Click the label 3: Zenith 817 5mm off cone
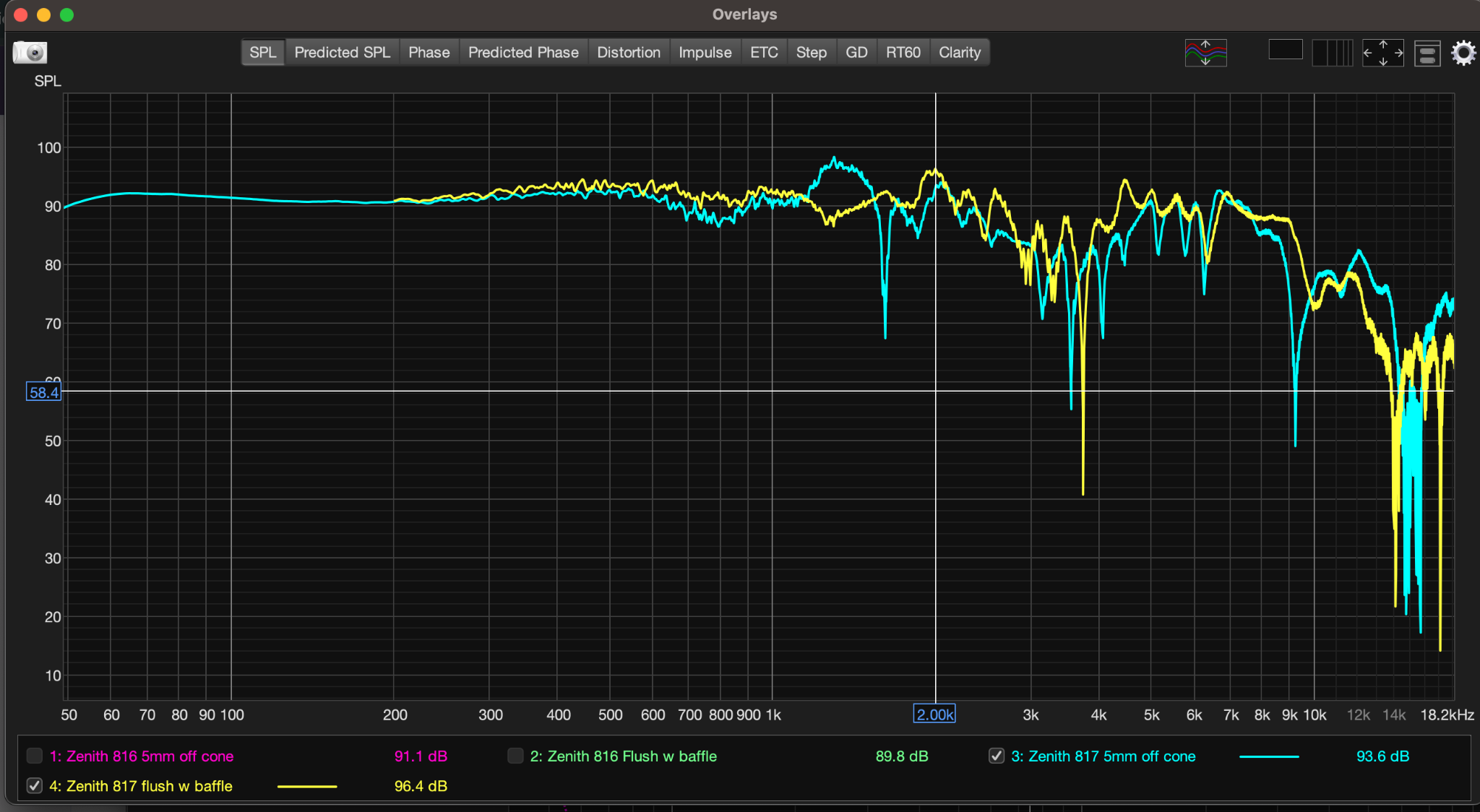Image resolution: width=1480 pixels, height=812 pixels. pos(1103,756)
